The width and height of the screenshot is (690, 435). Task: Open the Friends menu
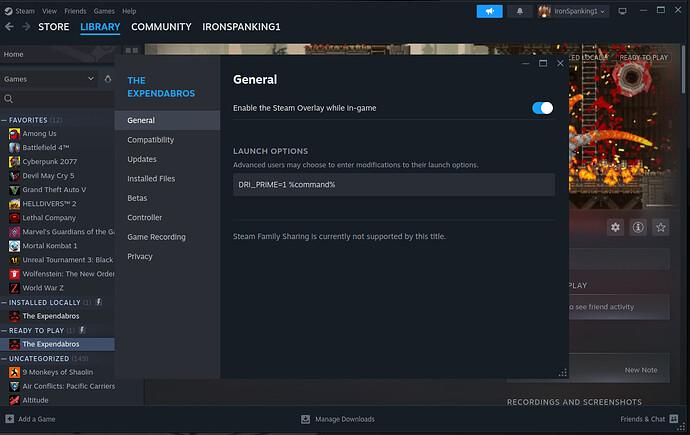(x=75, y=11)
